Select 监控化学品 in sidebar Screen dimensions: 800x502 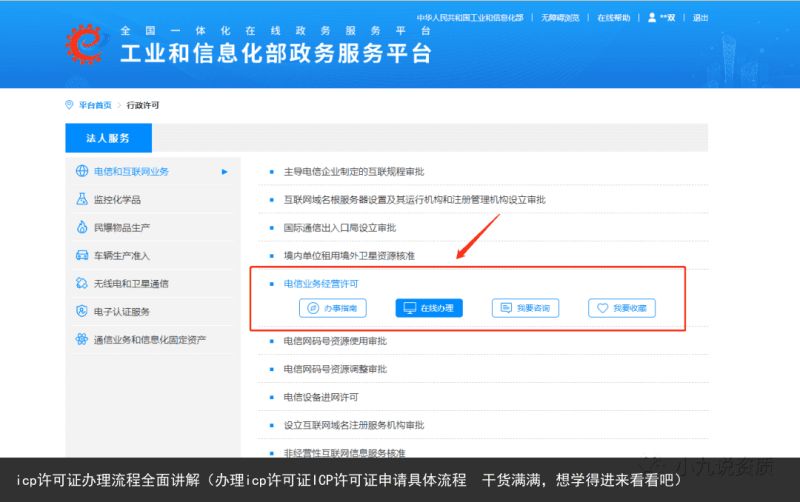click(117, 199)
